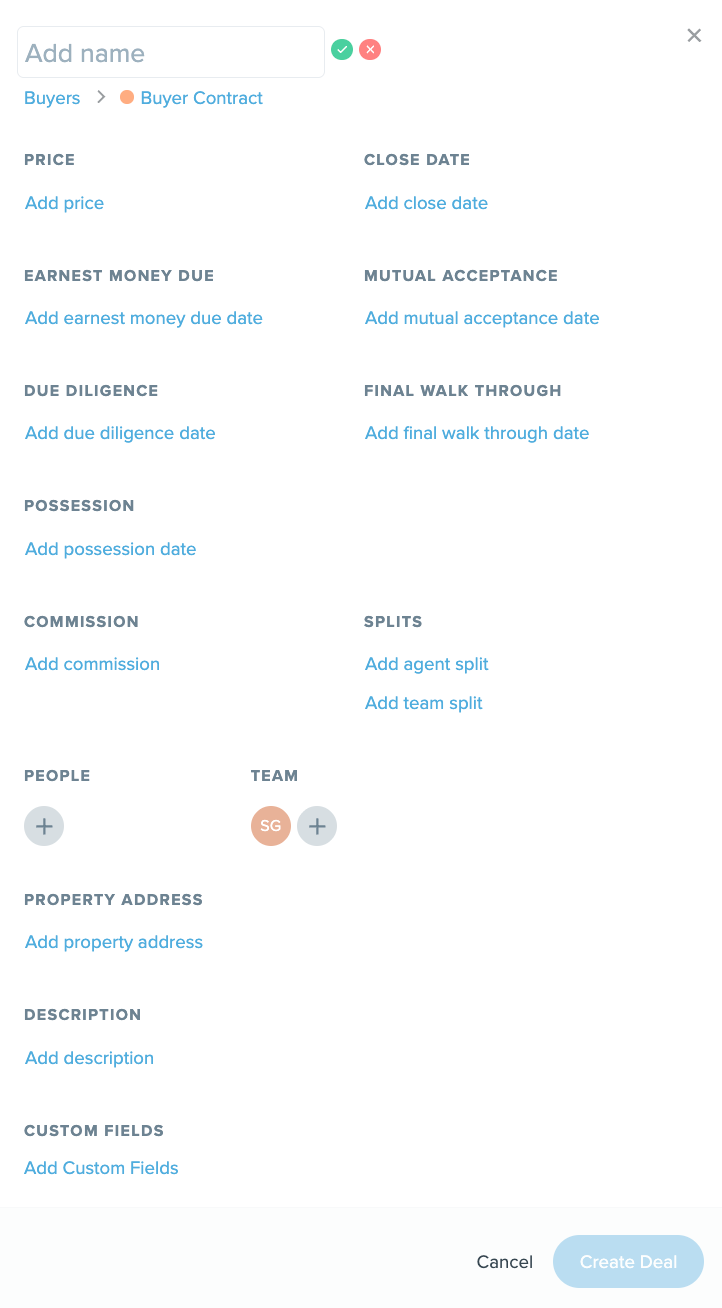
Task: Add earnest money due date
Action: pyautogui.click(x=144, y=318)
